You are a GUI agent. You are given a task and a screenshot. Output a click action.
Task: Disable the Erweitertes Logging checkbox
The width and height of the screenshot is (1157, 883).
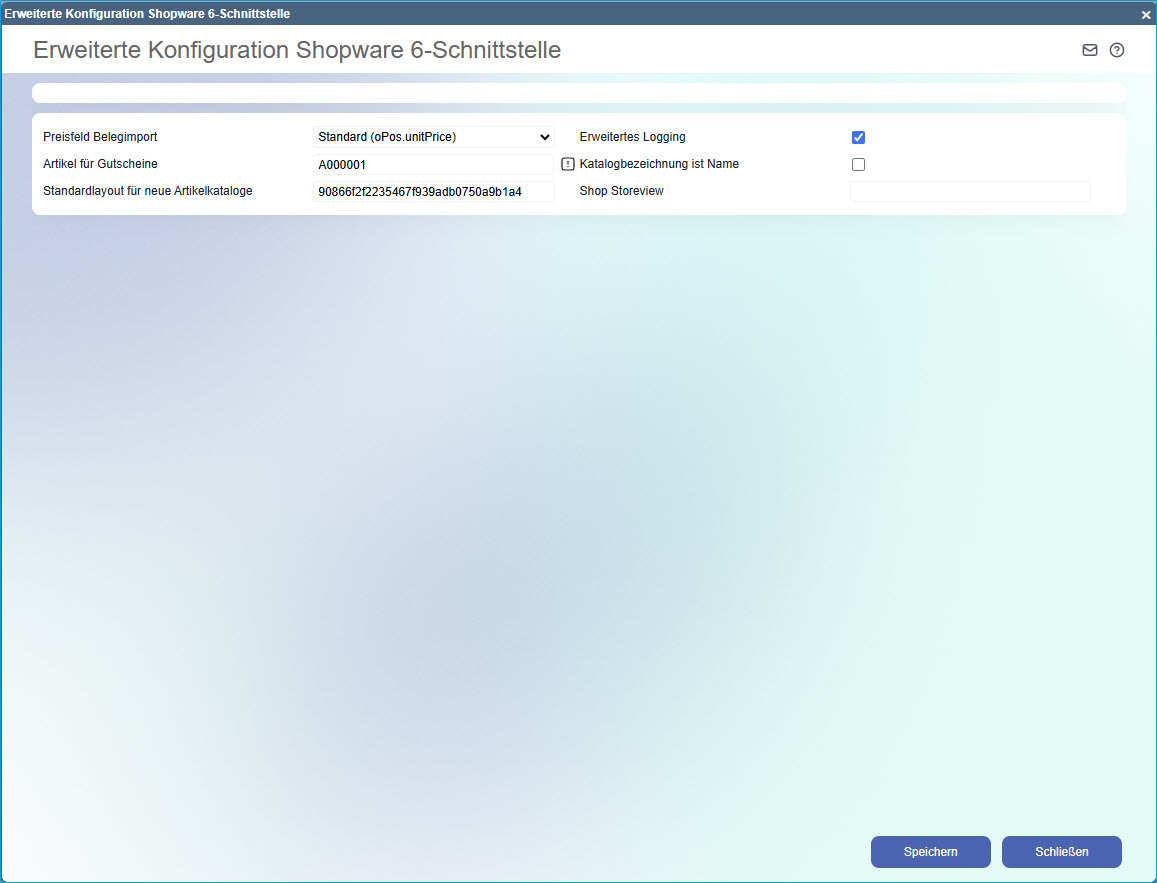point(858,137)
